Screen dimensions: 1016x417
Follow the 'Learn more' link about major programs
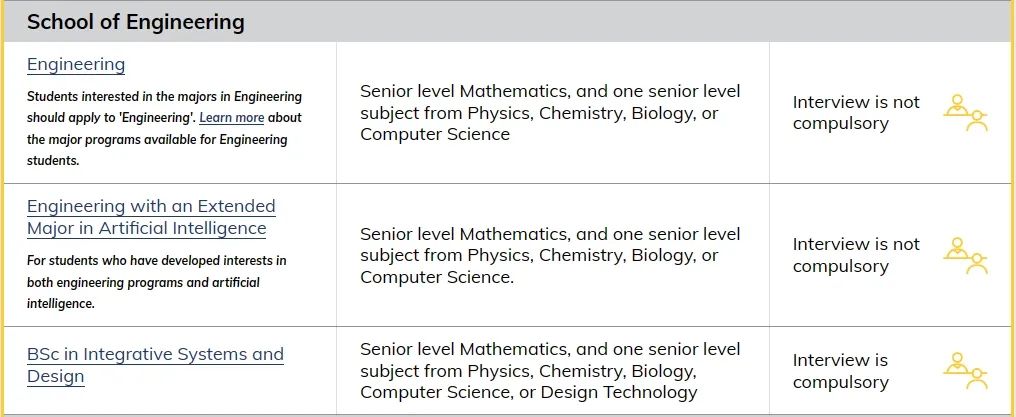[232, 118]
